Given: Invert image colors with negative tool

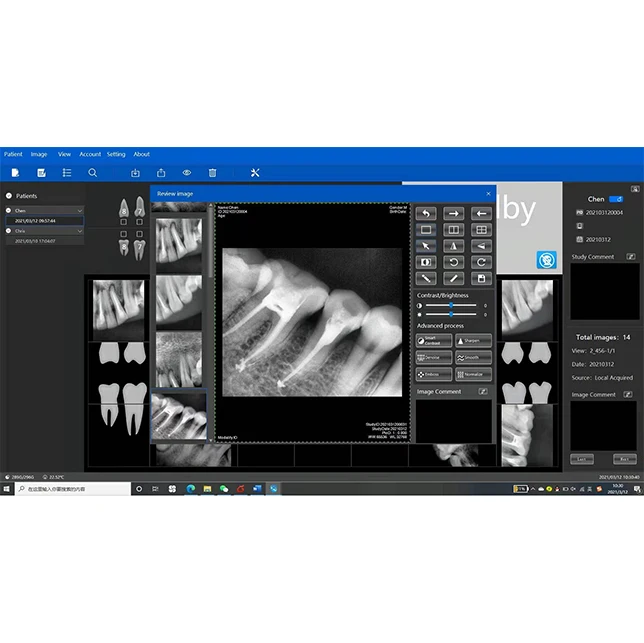Looking at the screenshot, I should click(x=426, y=262).
